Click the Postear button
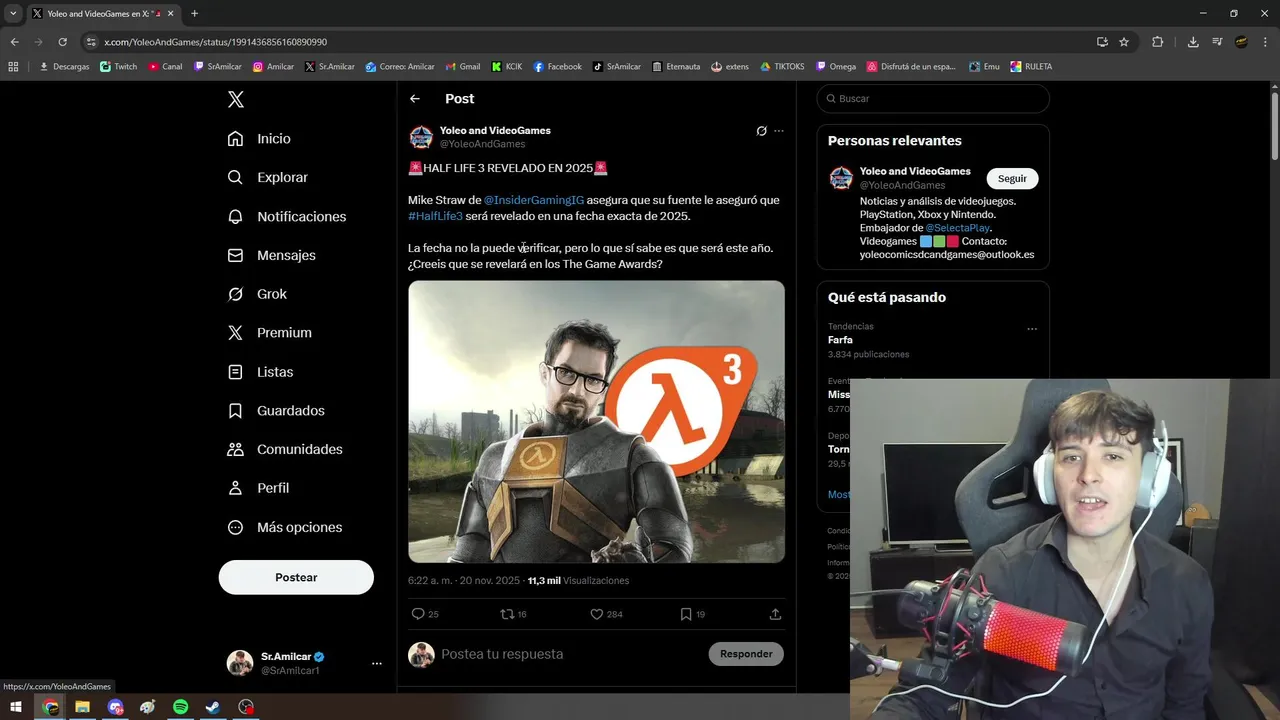The width and height of the screenshot is (1280, 720). tap(296, 577)
